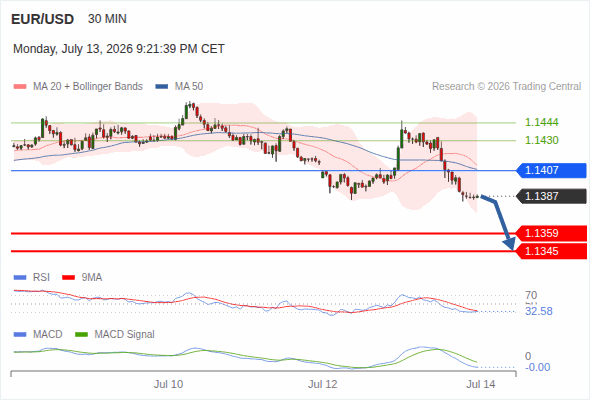Click the Research Trading Central copyright text
The height and width of the screenshot is (400, 590).
506,87
